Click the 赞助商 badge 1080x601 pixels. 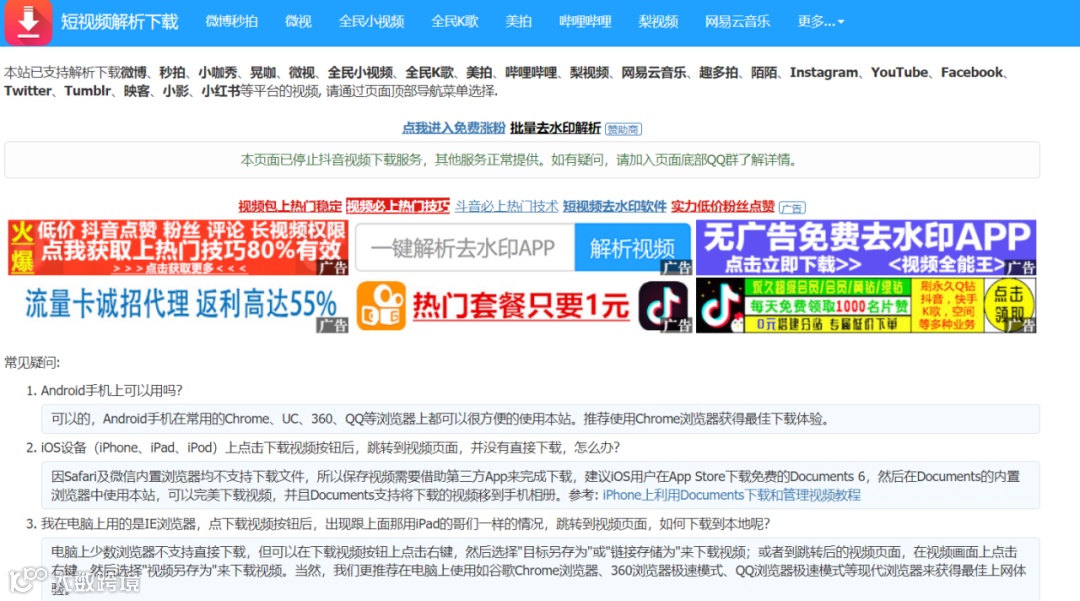[x=623, y=129]
